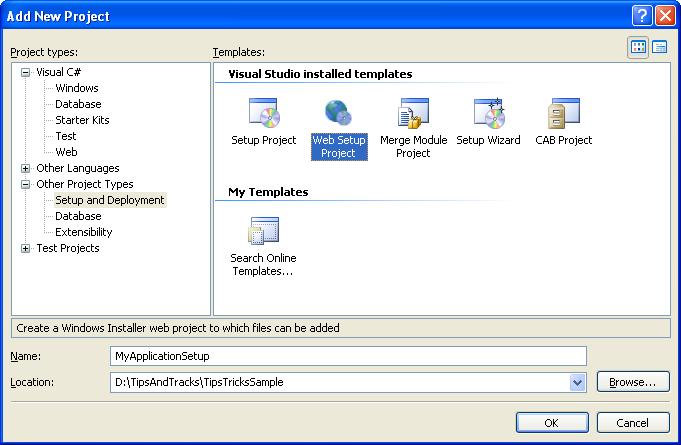Select Database under Visual C#

coord(78,104)
